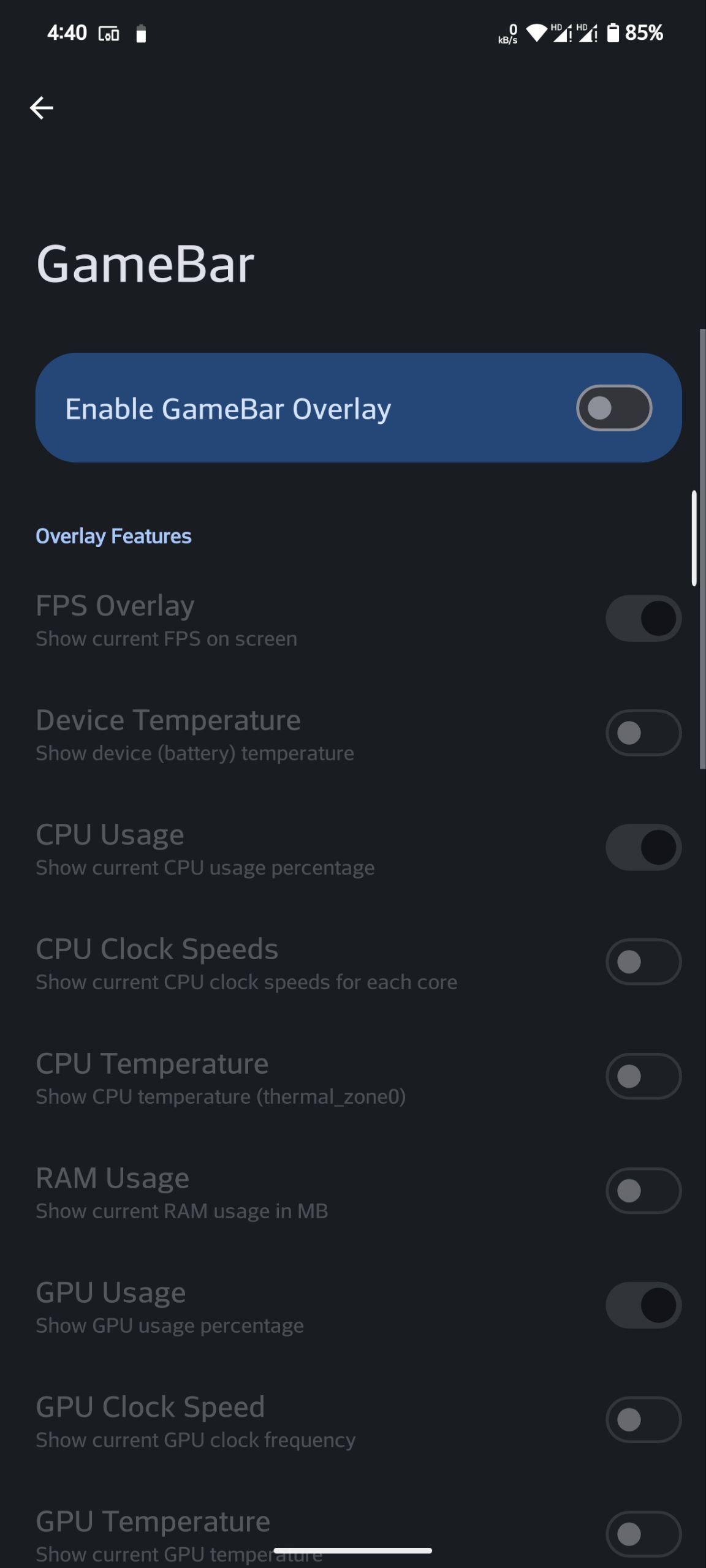This screenshot has width=706, height=1568.
Task: Toggle the CPU Usage switch
Action: 643,847
